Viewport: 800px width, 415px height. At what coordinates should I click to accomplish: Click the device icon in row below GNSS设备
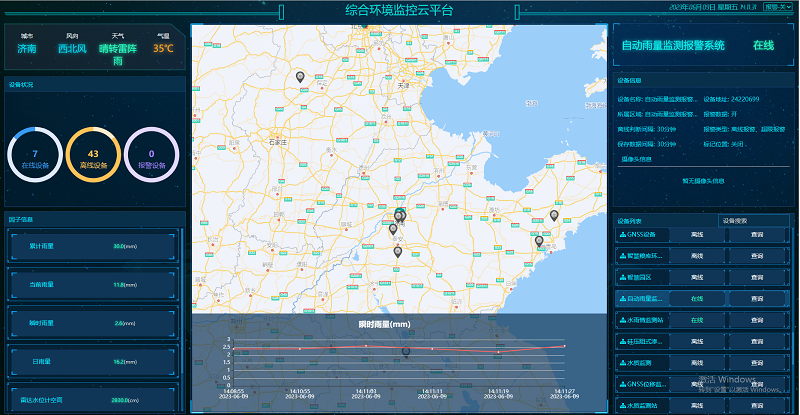pyautogui.click(x=622, y=256)
